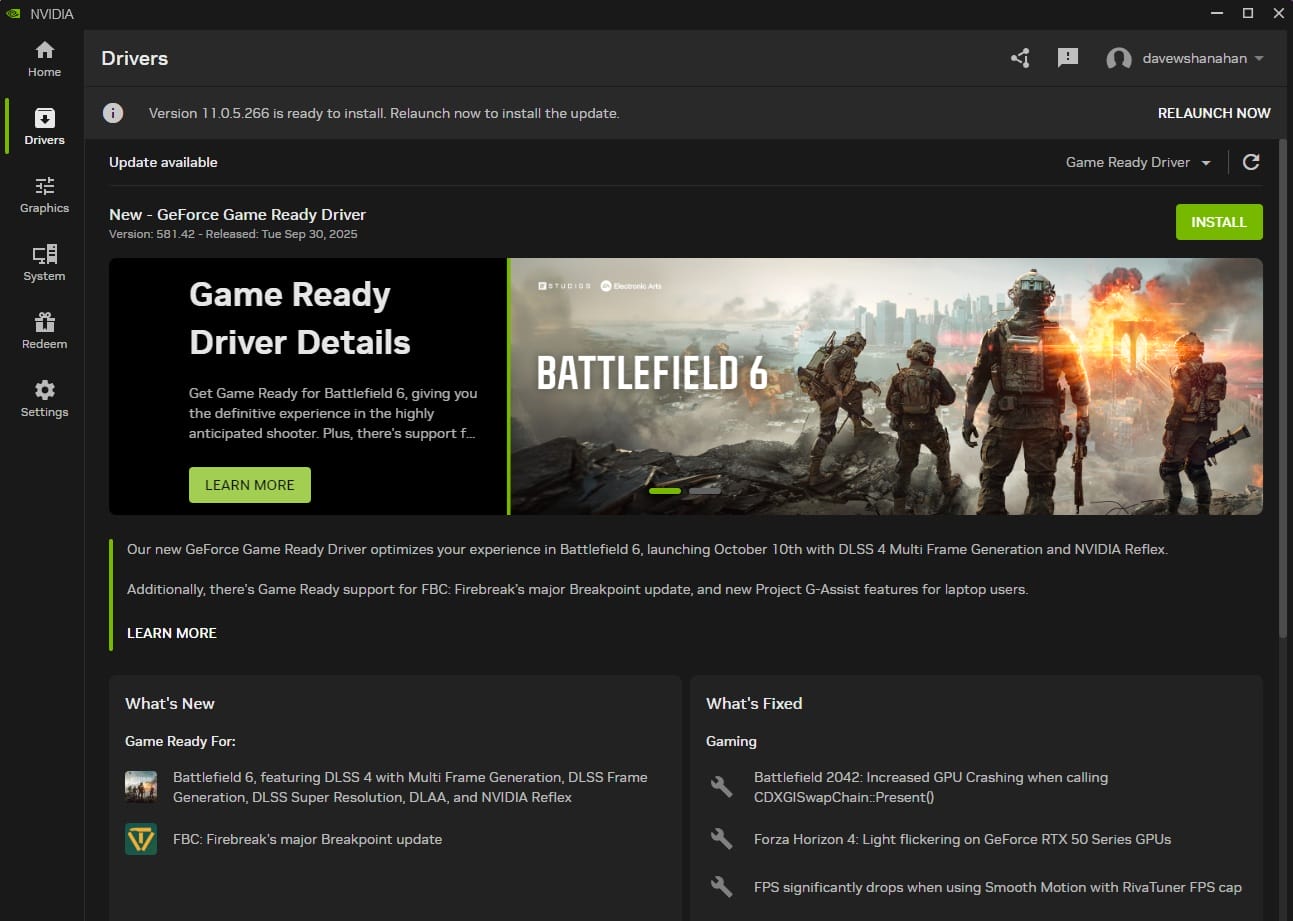This screenshot has width=1293, height=921.
Task: Open the Redeem section in the sidebar
Action: click(x=43, y=330)
